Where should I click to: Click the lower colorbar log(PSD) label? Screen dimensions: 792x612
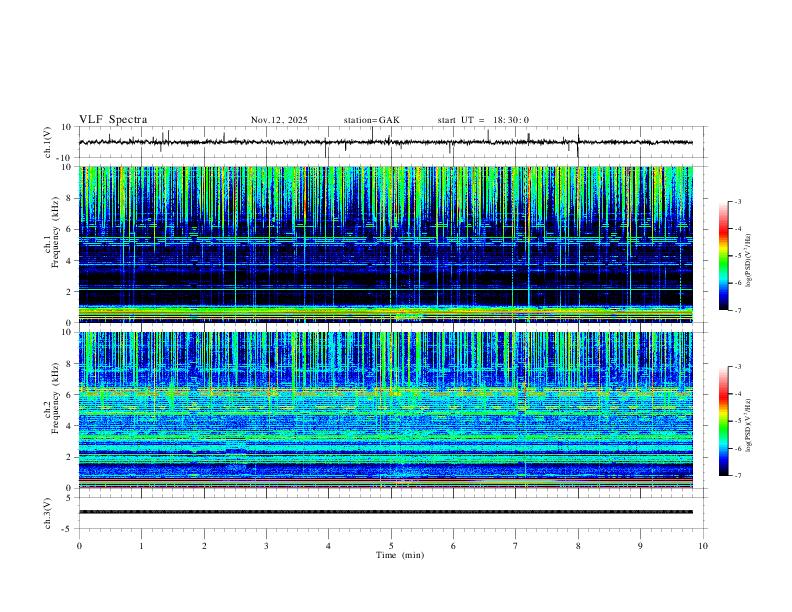(x=748, y=425)
